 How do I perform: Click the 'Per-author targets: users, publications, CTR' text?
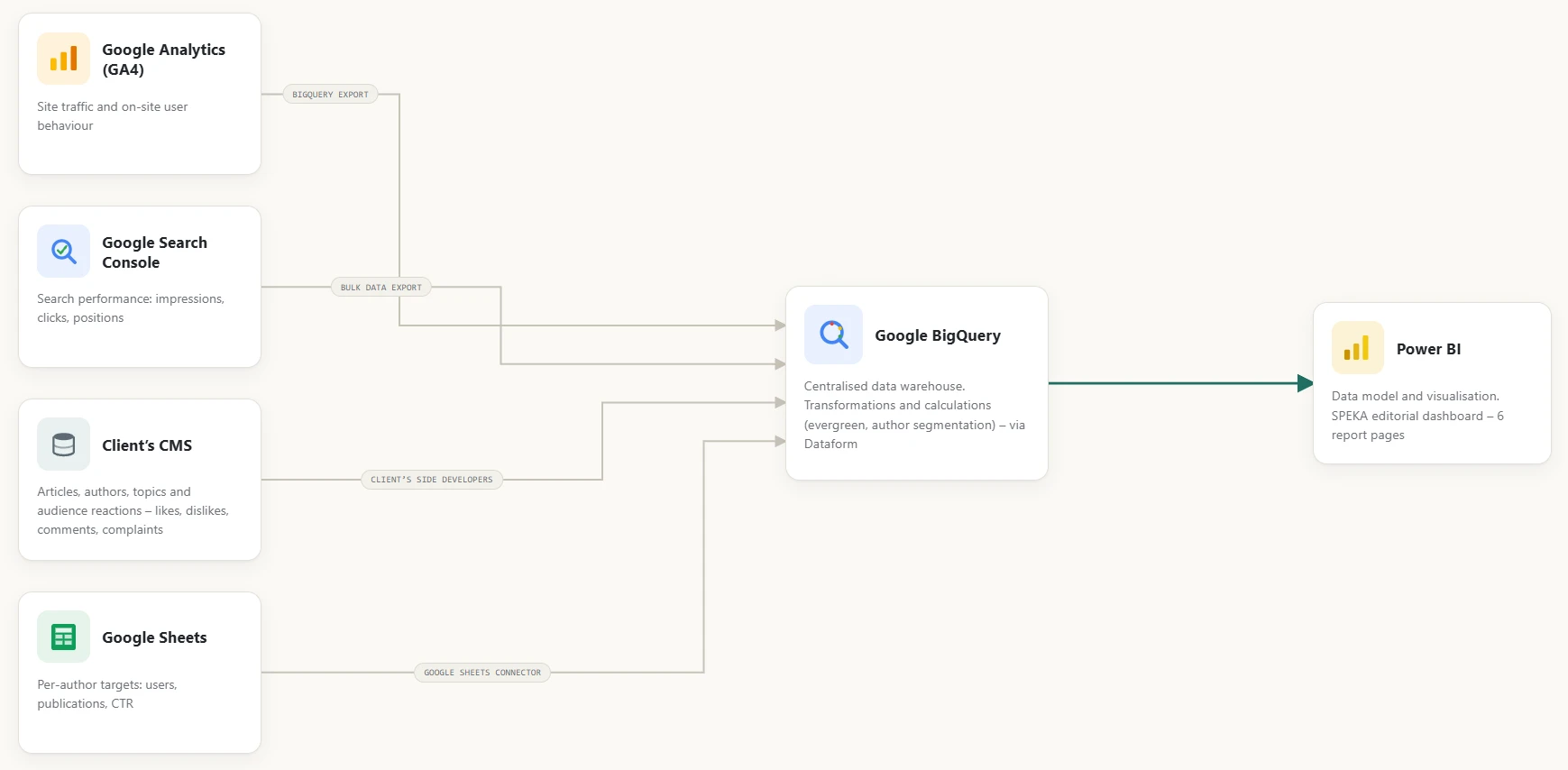pos(107,694)
